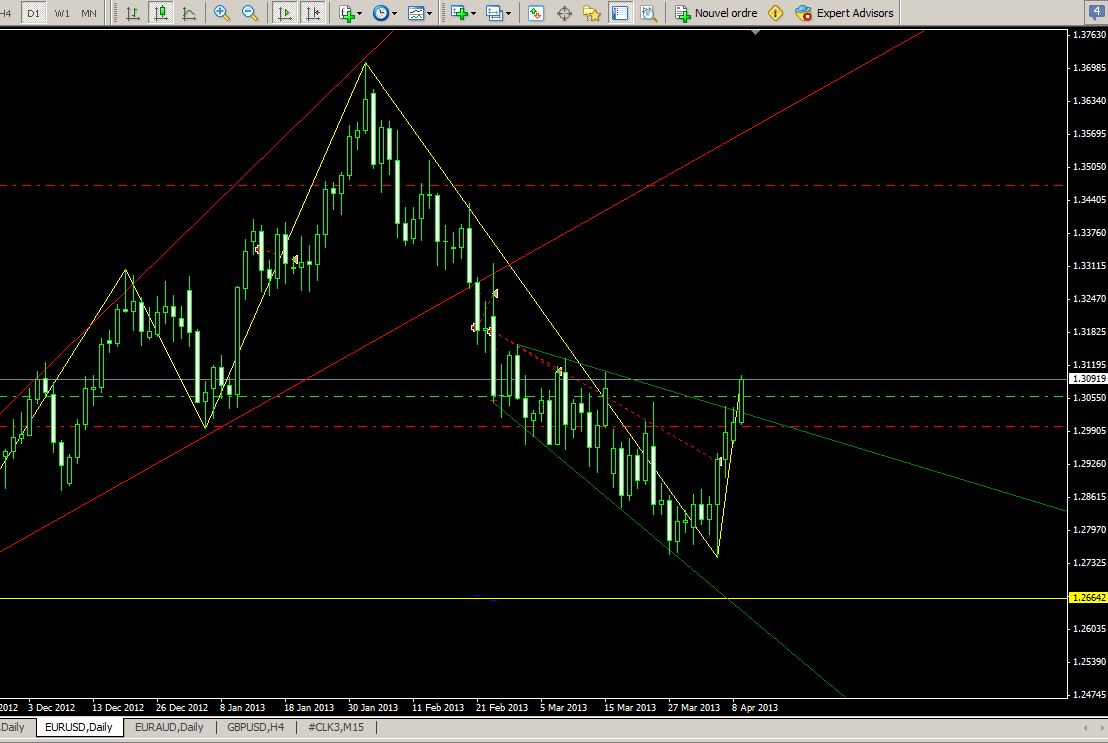Toggle Expert Advisors button
The height and width of the screenshot is (743, 1108).
844,13
